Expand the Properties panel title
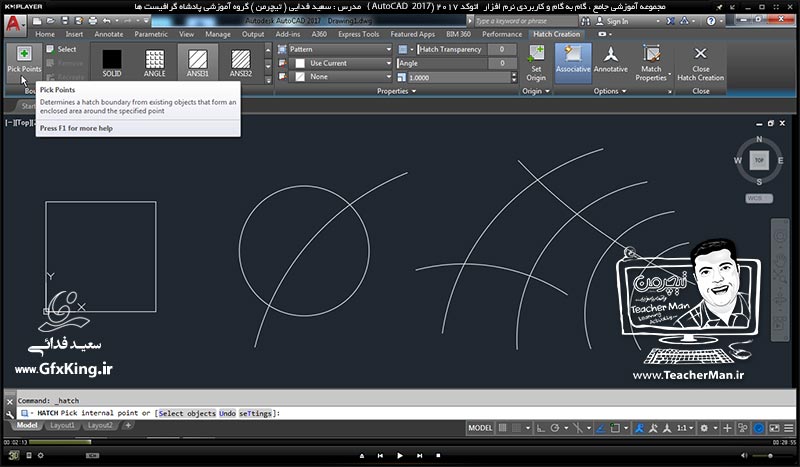 pyautogui.click(x=396, y=91)
